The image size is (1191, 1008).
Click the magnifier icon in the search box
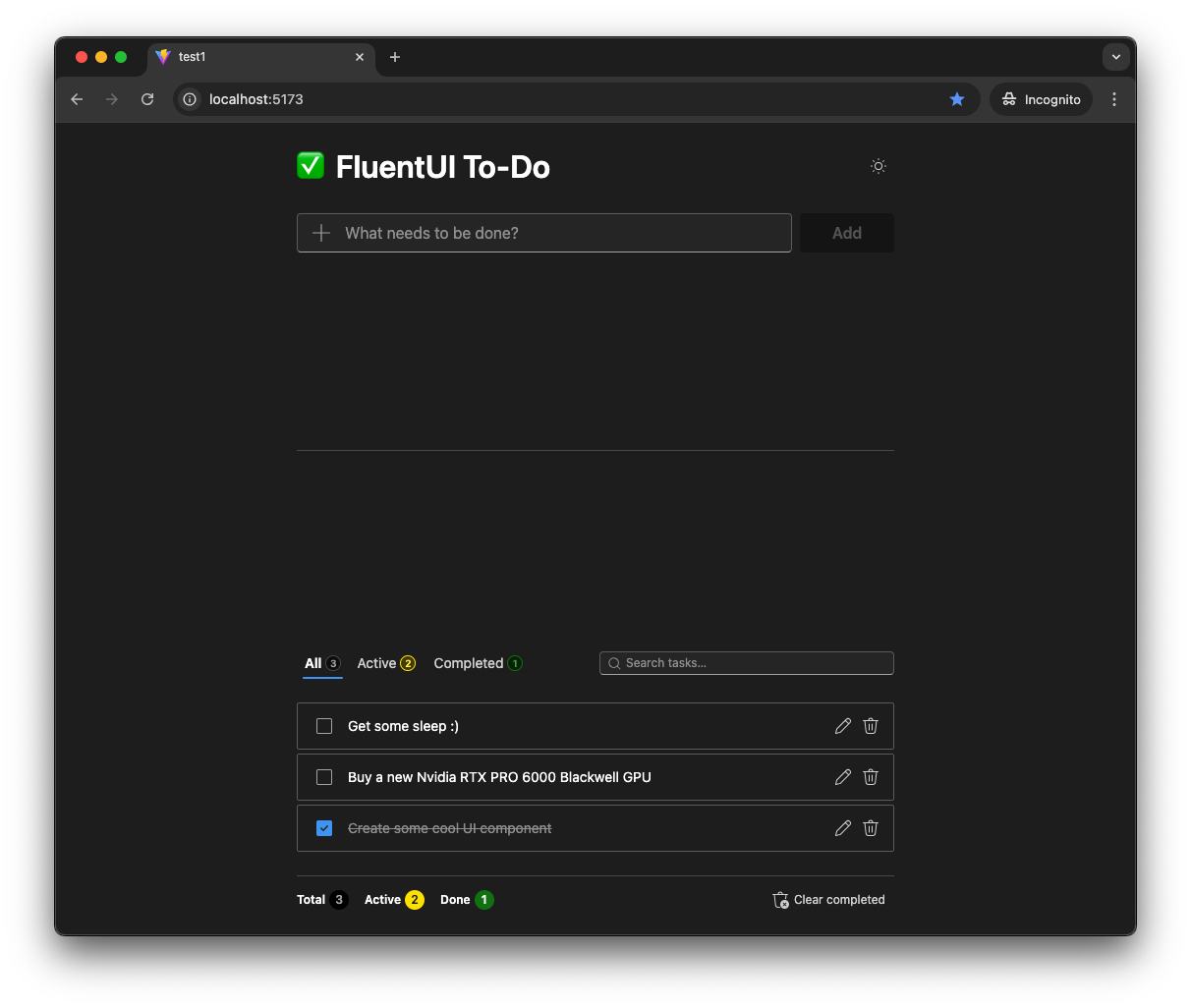[614, 663]
